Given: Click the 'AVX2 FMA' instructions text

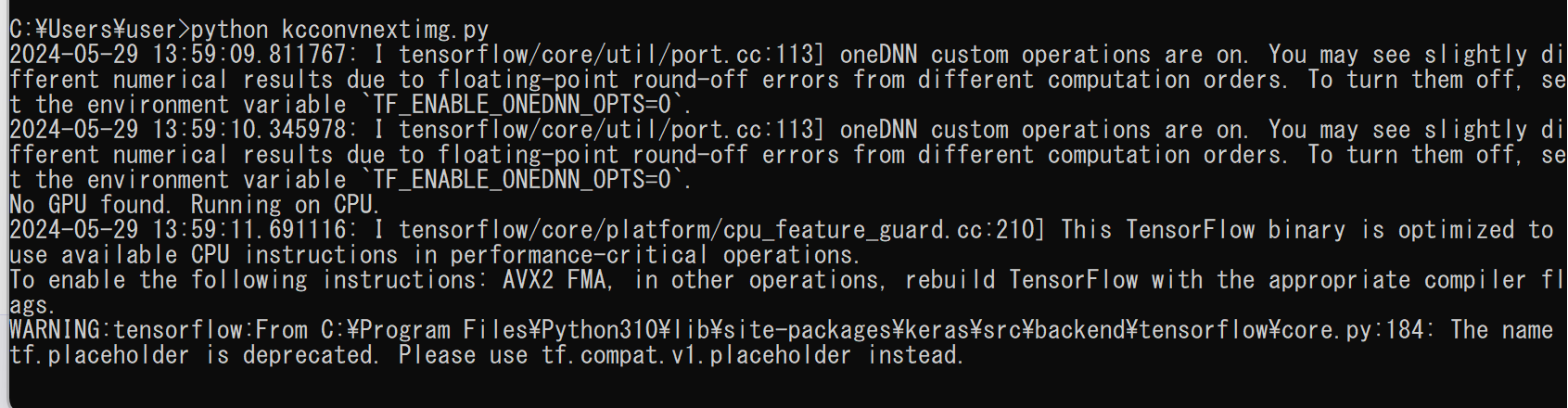Looking at the screenshot, I should tap(557, 280).
